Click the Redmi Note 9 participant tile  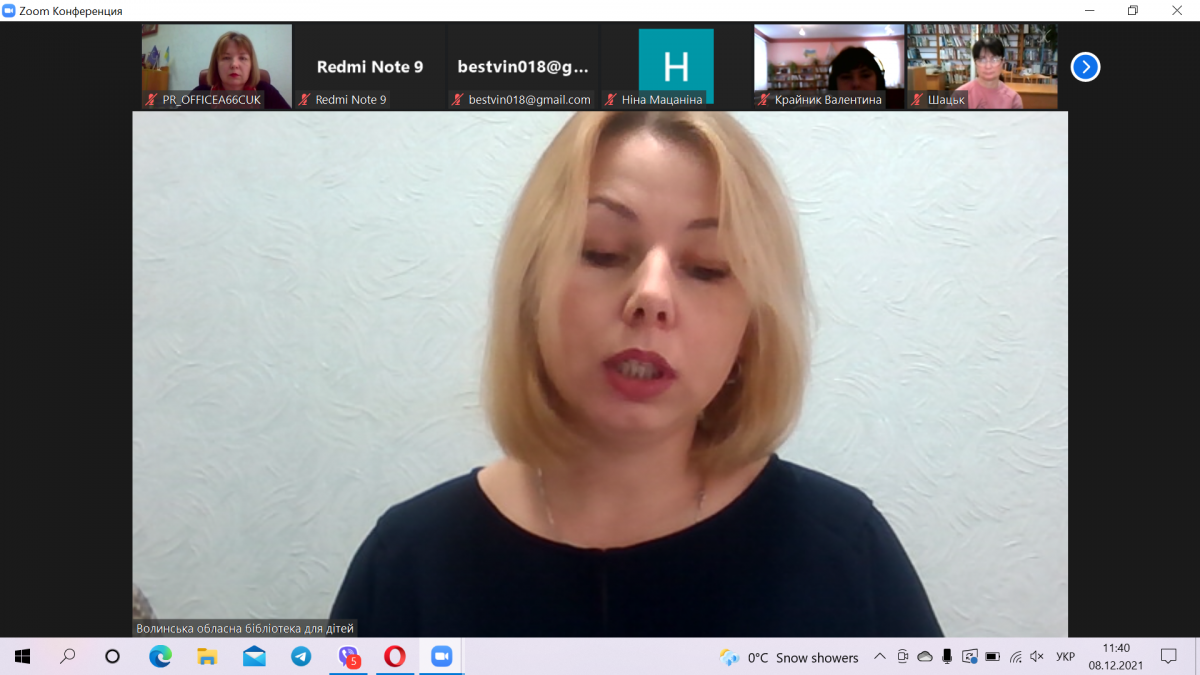pyautogui.click(x=370, y=66)
